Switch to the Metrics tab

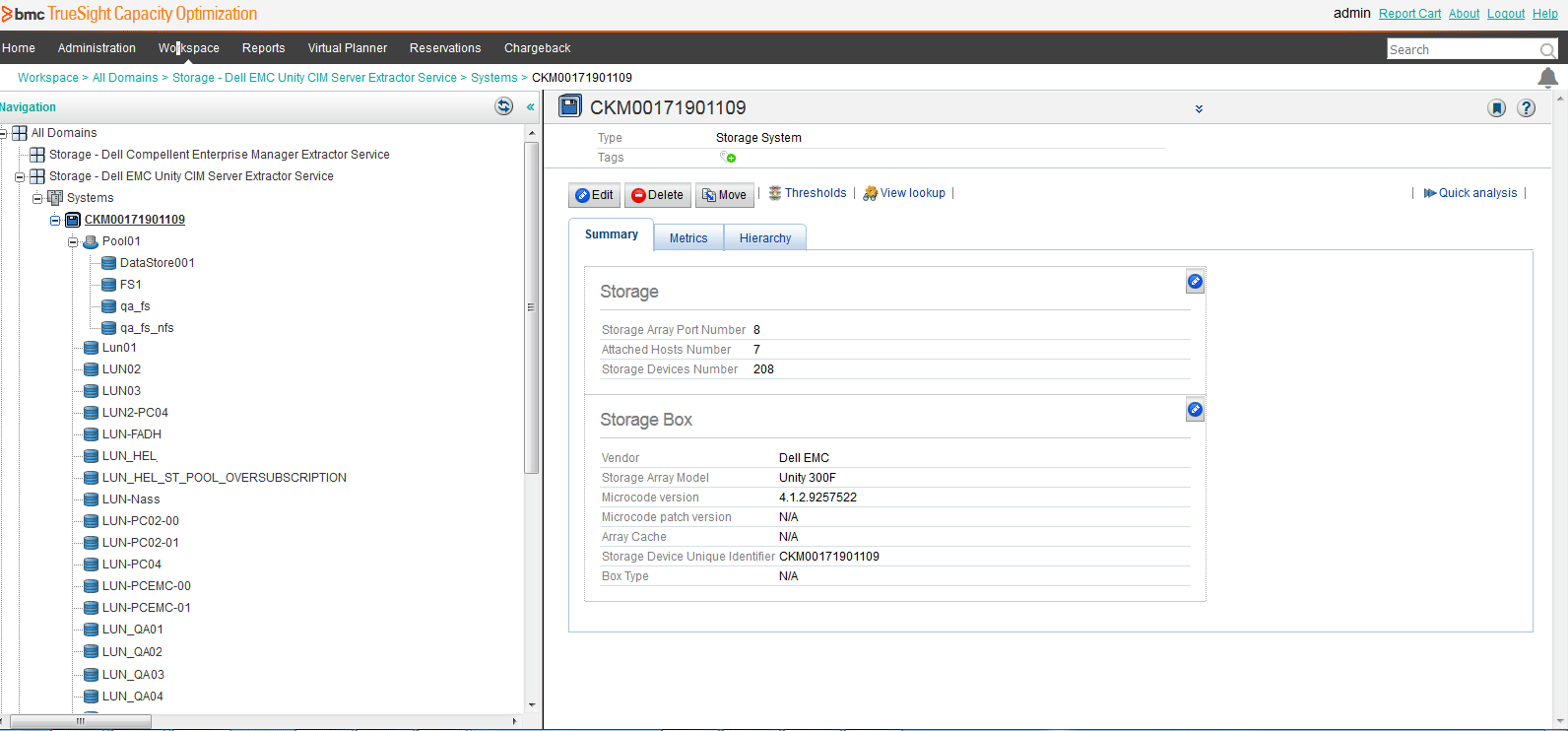pos(688,237)
